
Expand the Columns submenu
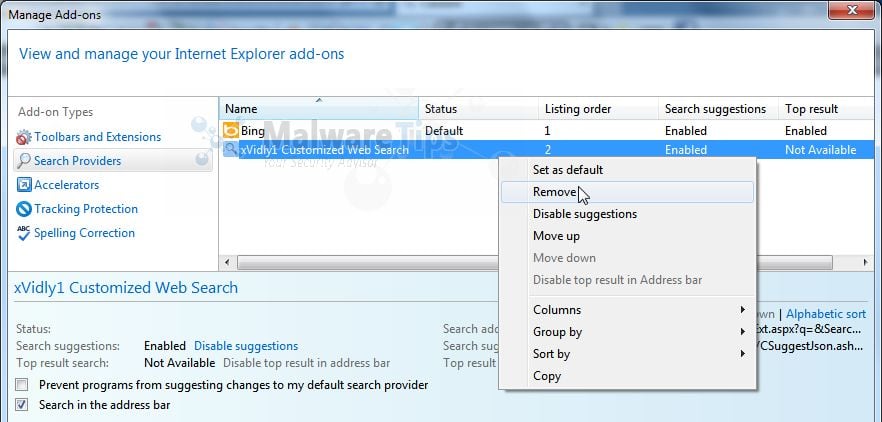(x=627, y=309)
